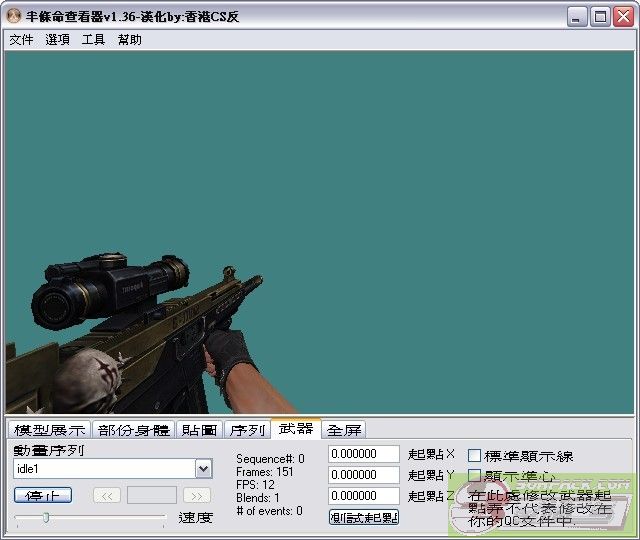Click the previous frame << button

[x=107, y=495]
